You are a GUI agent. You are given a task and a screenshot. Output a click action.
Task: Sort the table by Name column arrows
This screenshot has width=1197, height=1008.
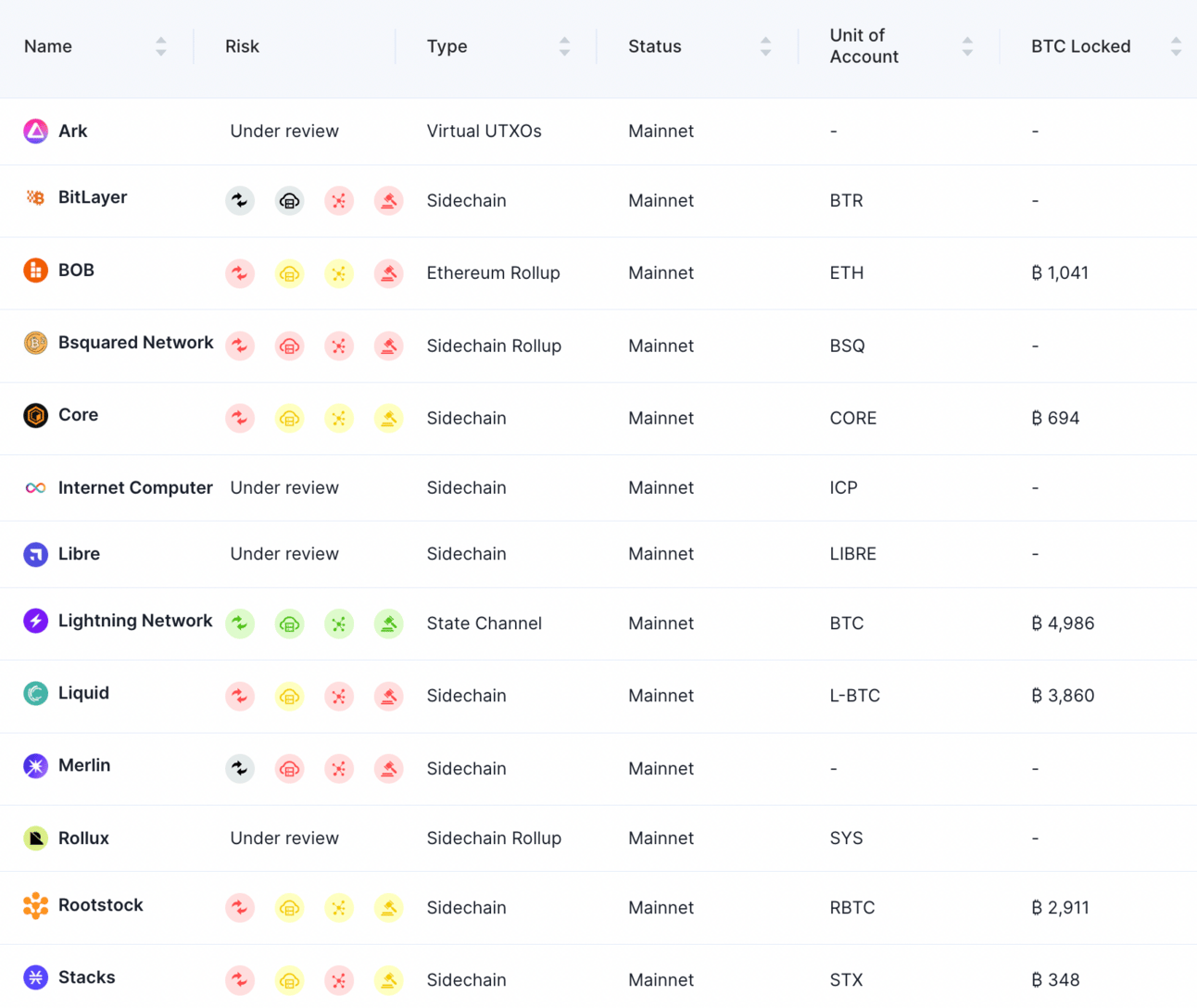click(x=161, y=46)
